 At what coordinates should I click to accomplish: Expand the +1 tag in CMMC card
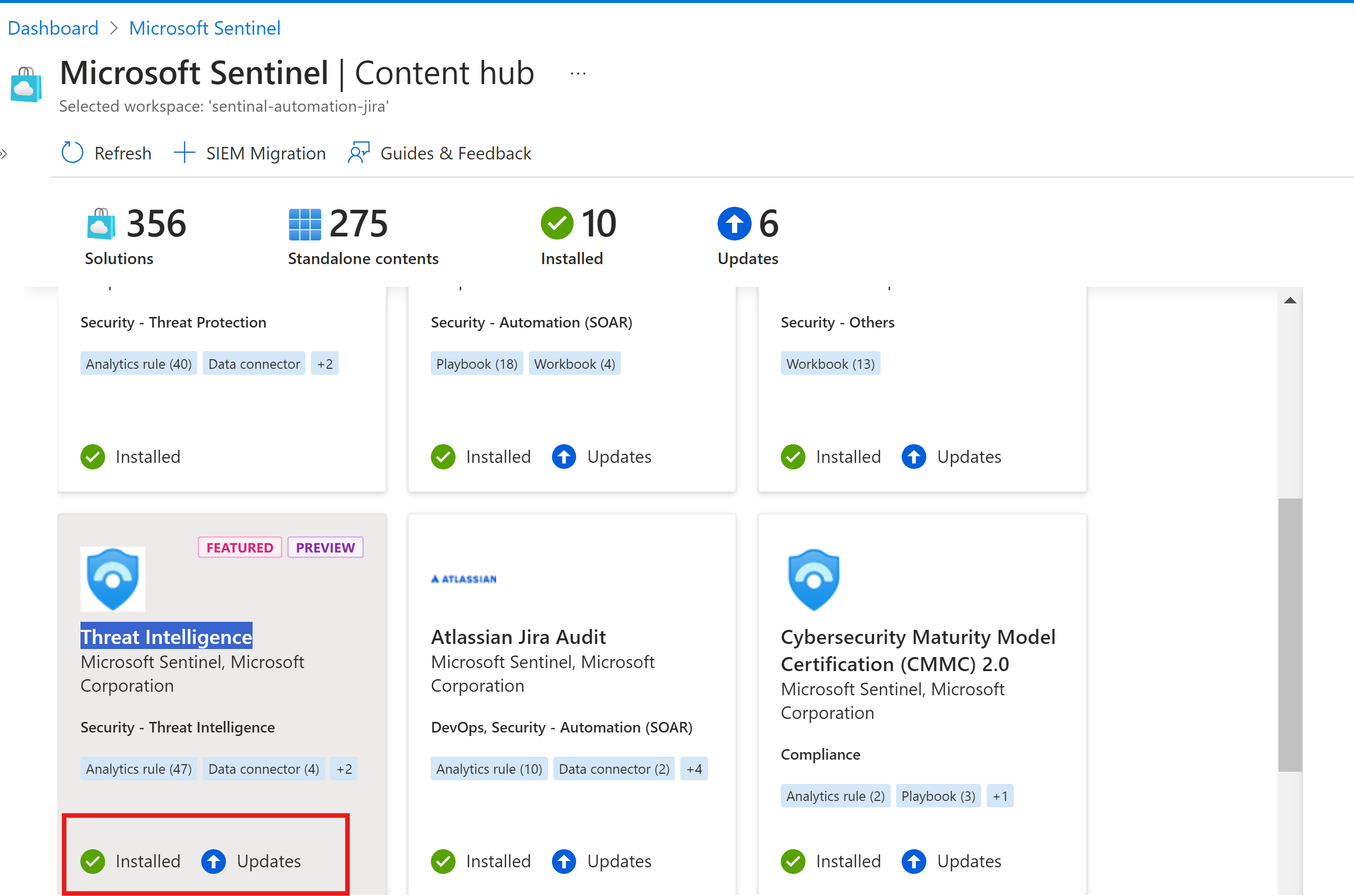click(x=1000, y=796)
